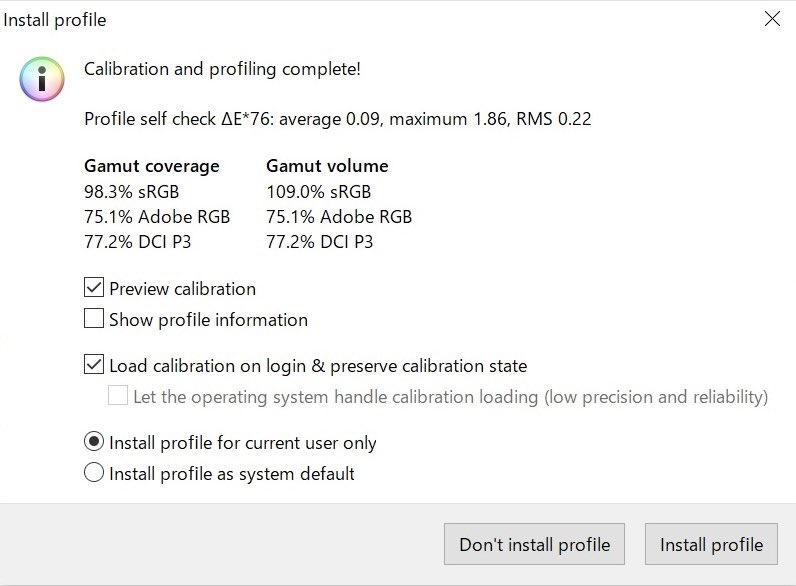
Task: Click 77.2% DCI P3 under Gamut coverage
Action: pyautogui.click(x=138, y=242)
